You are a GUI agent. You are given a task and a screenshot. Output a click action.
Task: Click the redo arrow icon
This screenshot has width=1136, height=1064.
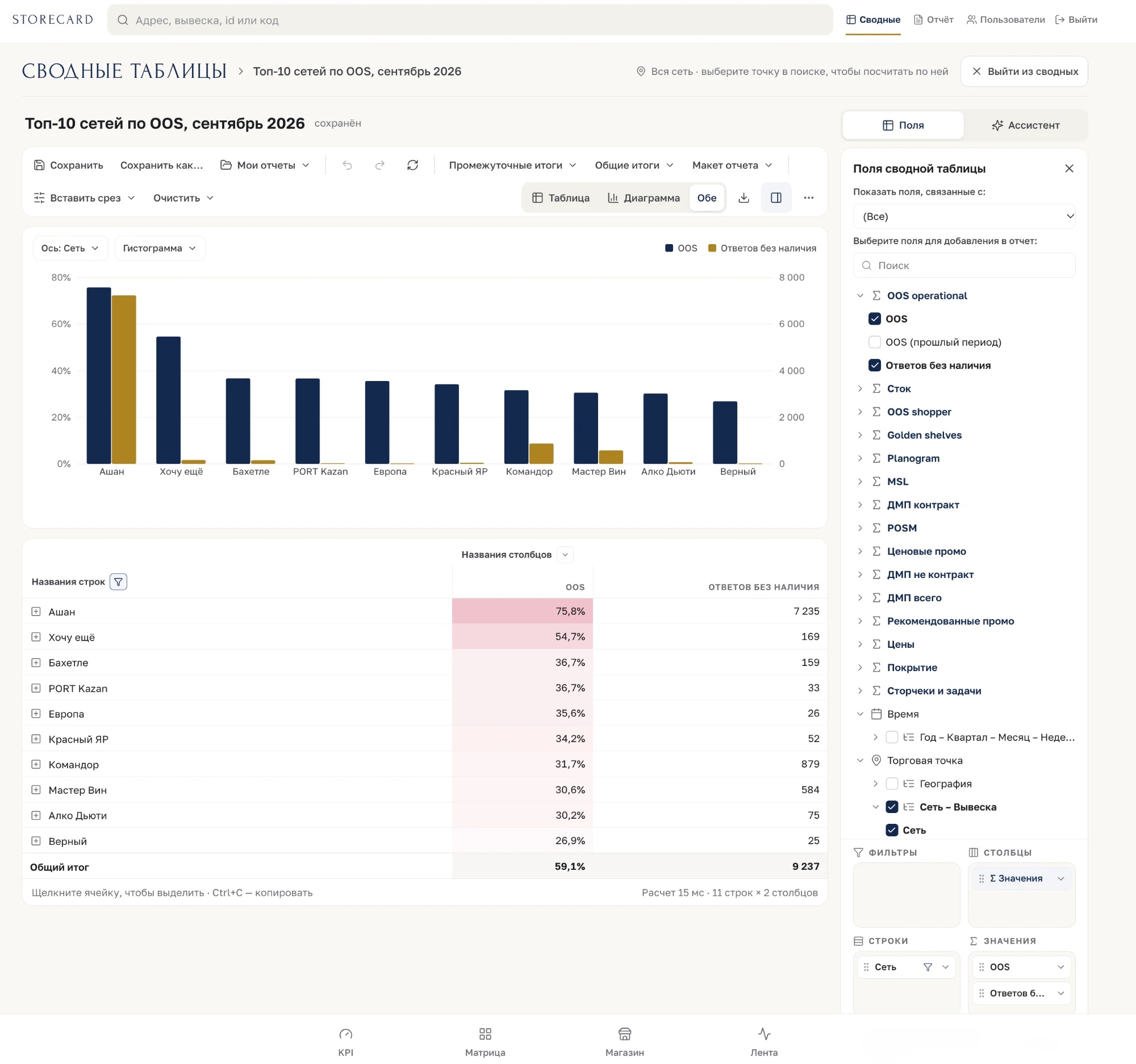[380, 165]
